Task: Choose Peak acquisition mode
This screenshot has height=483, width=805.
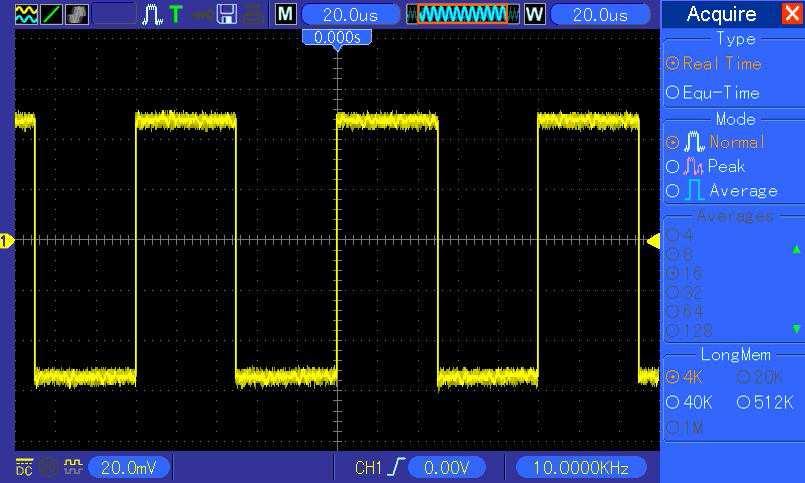Action: [705, 166]
